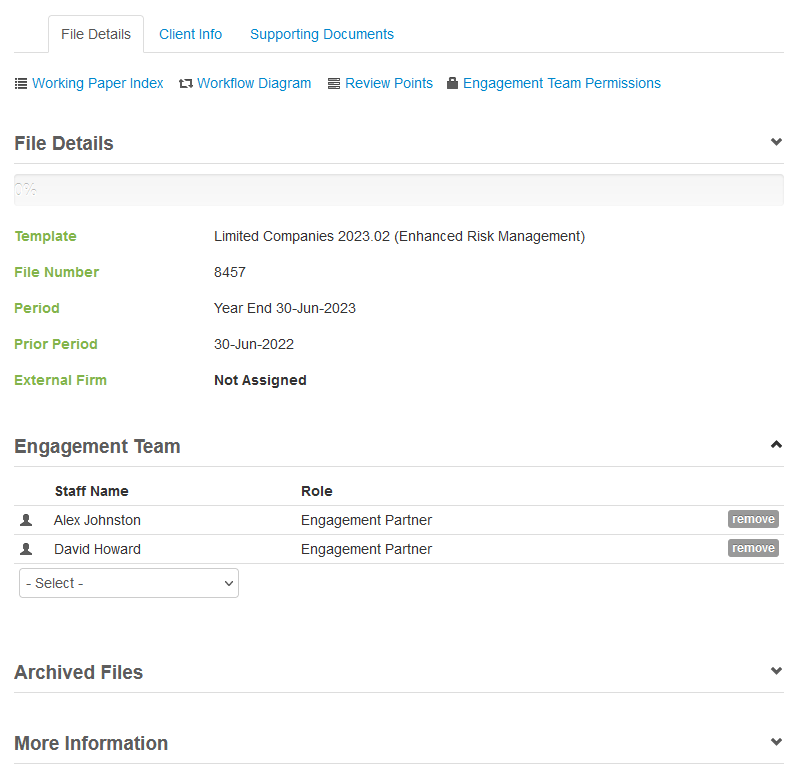Click the person icon beside Alex Johnston
The image size is (800, 779).
click(x=26, y=520)
